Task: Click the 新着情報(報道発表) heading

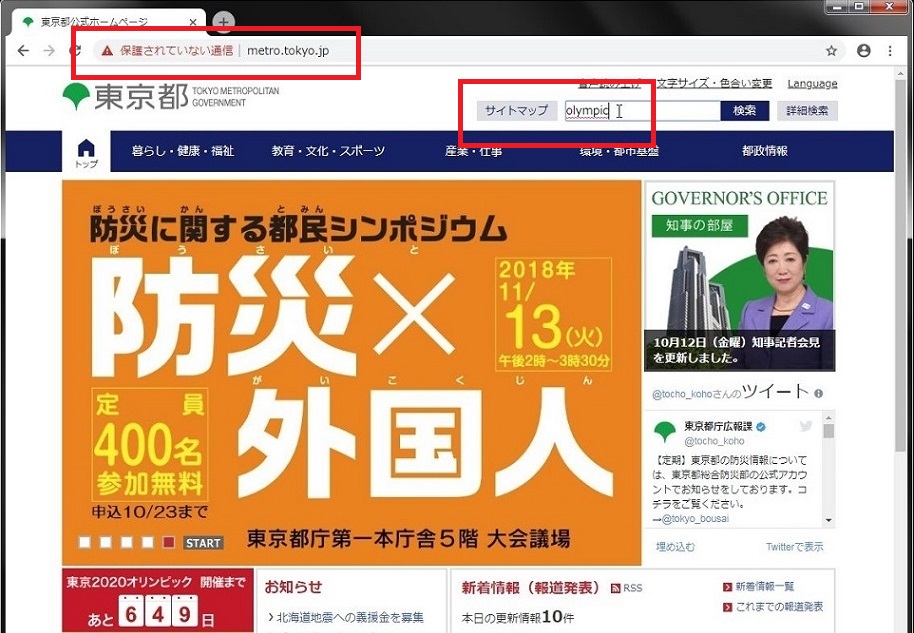Action: click(530, 588)
